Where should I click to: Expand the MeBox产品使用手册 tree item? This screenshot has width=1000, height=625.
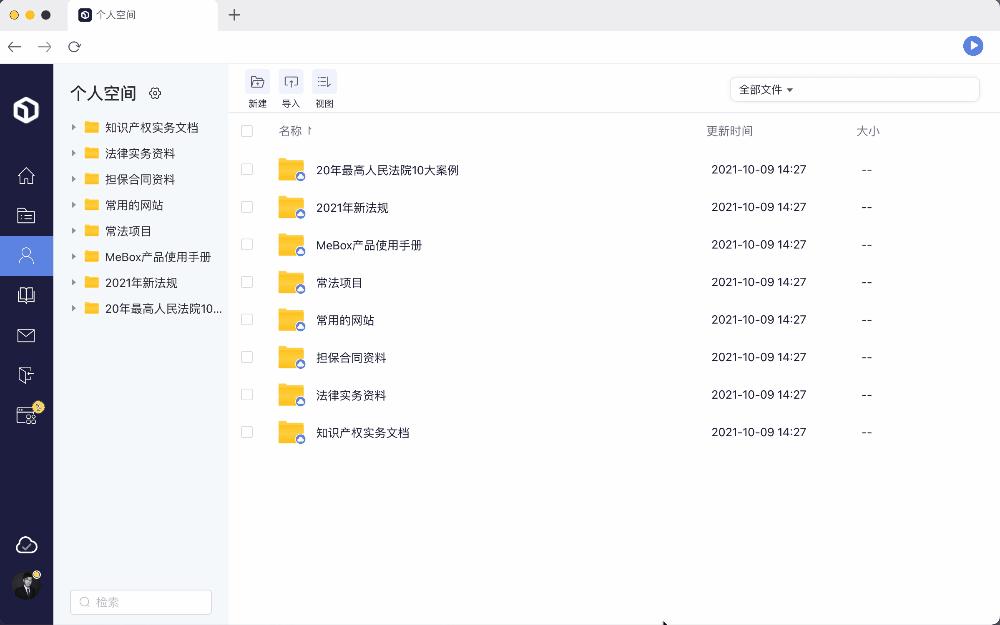point(71,256)
